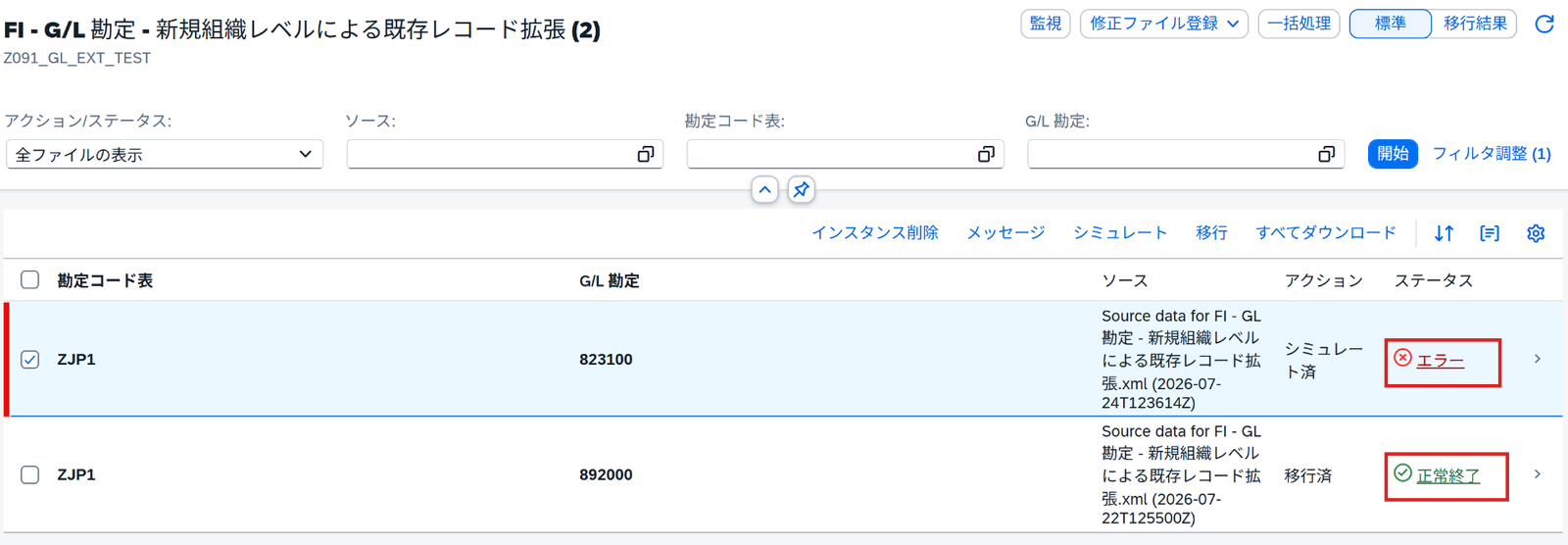The width and height of the screenshot is (1568, 545).
Task: Click the Z091_GL_EXT_TEST subtitle
Action: [77, 58]
